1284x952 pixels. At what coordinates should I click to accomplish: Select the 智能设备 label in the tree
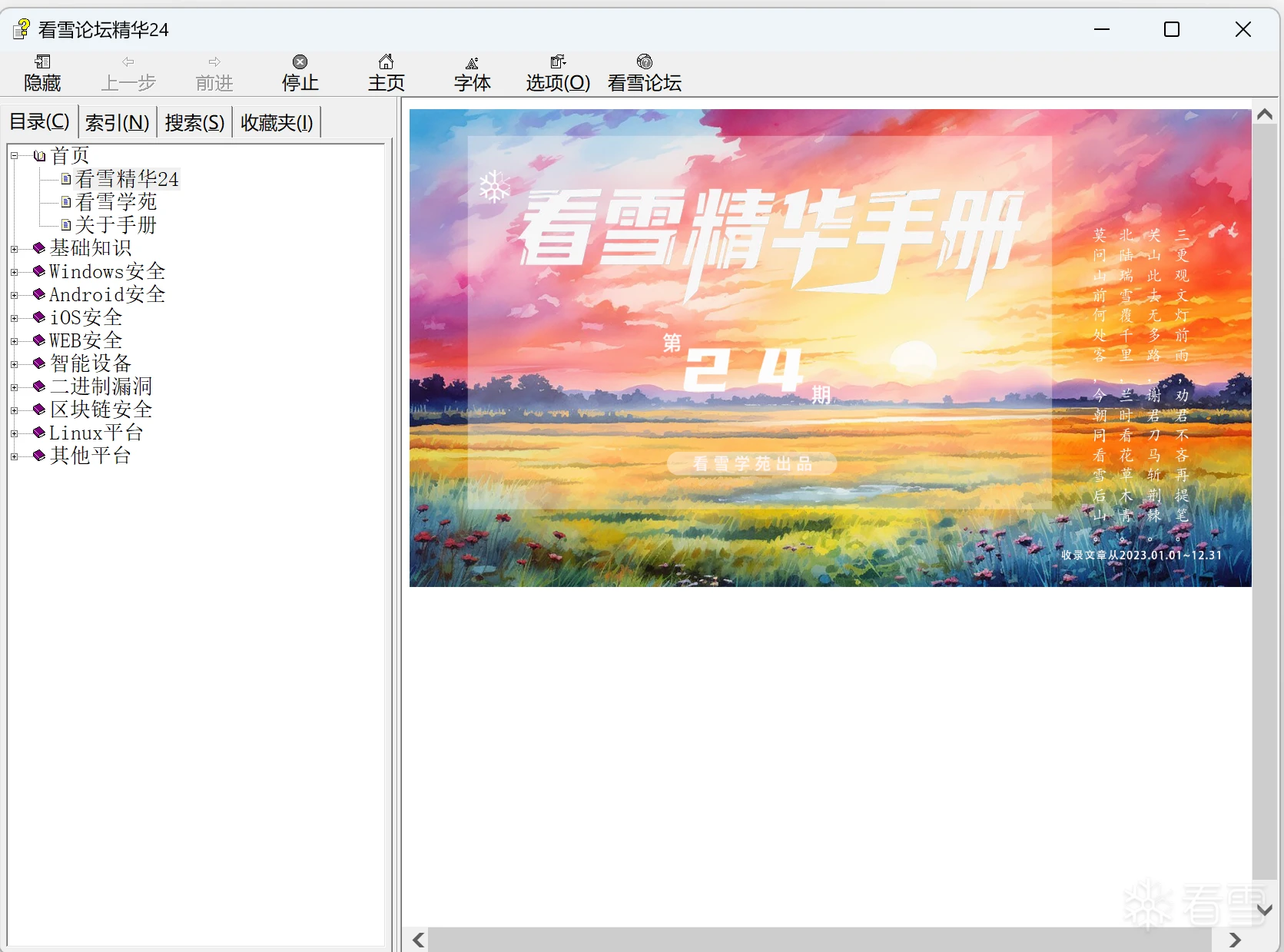(91, 363)
